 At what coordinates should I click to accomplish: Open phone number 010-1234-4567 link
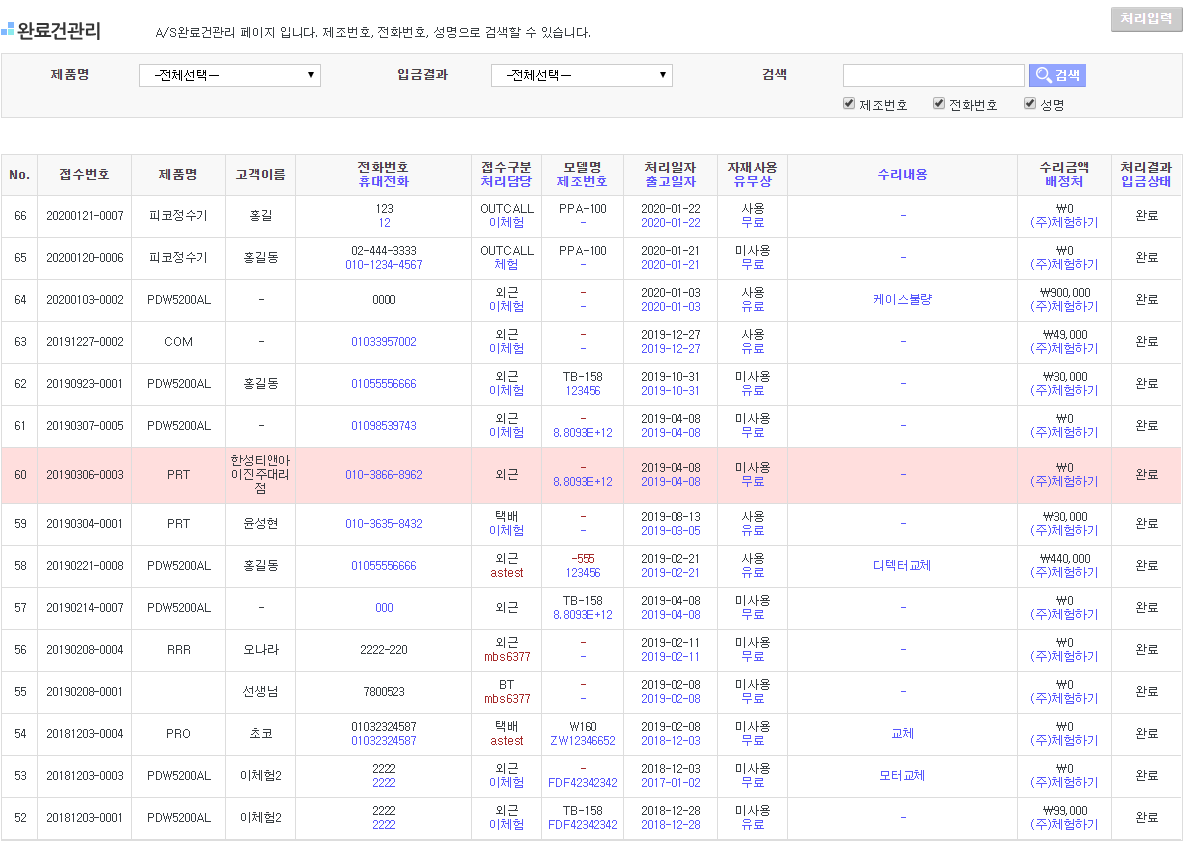click(383, 265)
